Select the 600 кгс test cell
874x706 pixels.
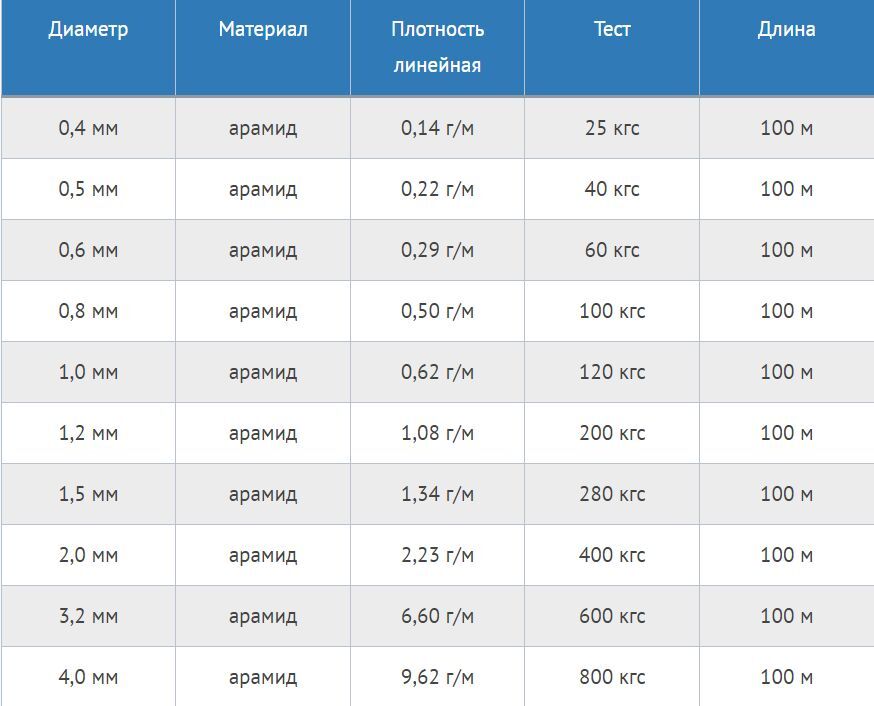pyautogui.click(x=611, y=616)
